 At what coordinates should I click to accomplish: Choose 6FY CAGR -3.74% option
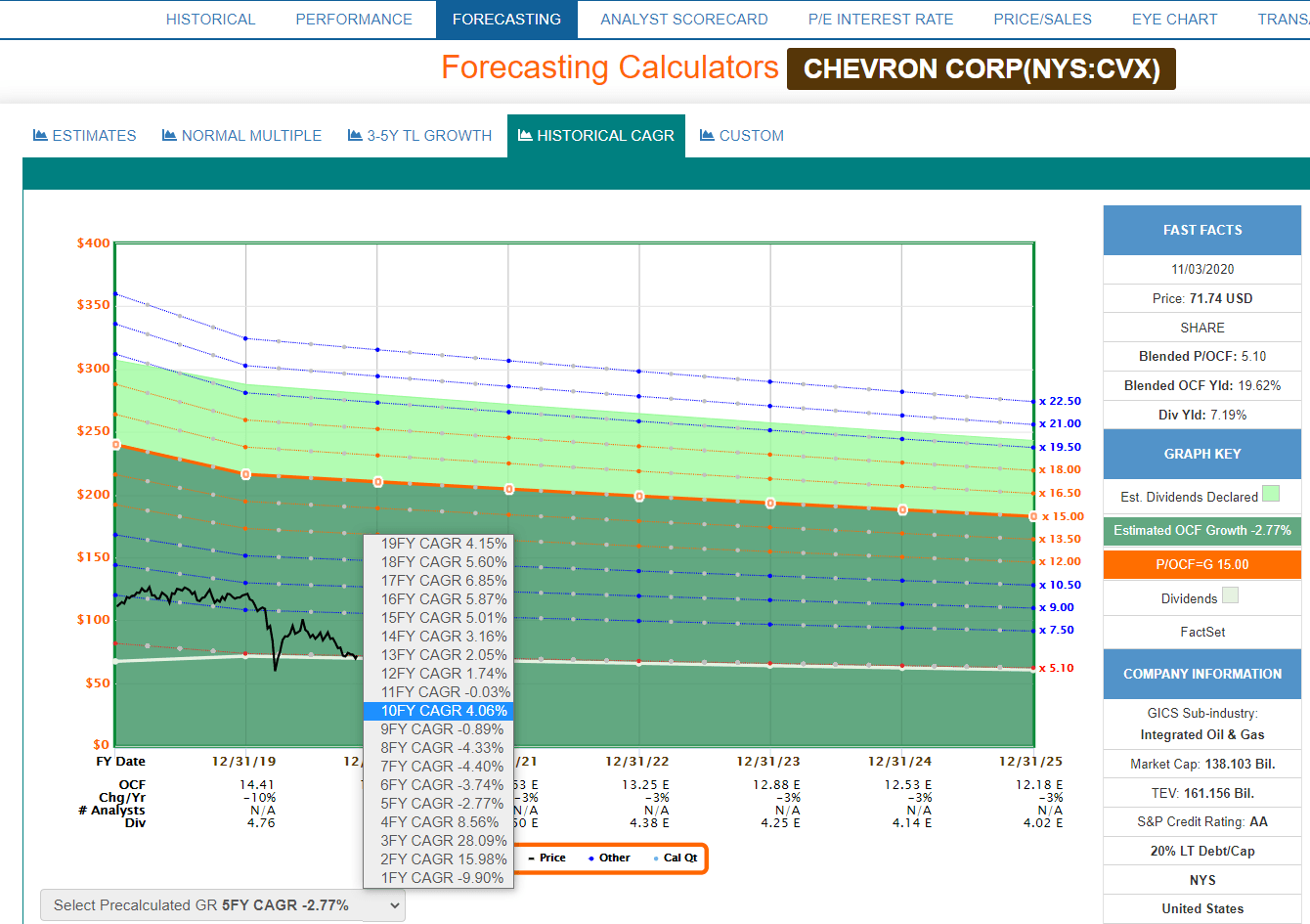coord(438,785)
